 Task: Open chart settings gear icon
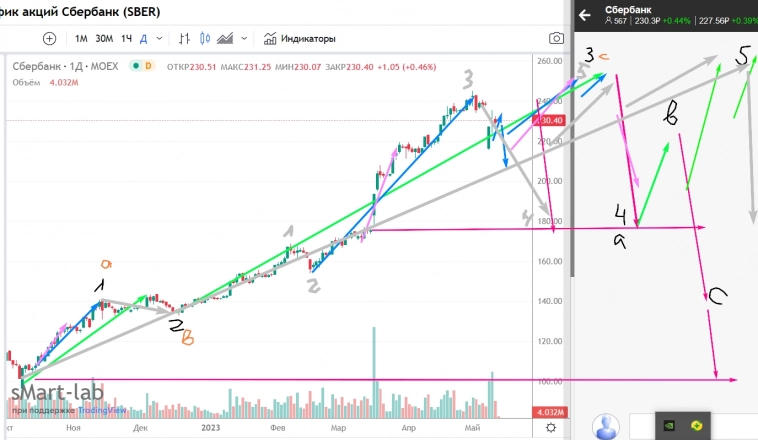click(551, 427)
